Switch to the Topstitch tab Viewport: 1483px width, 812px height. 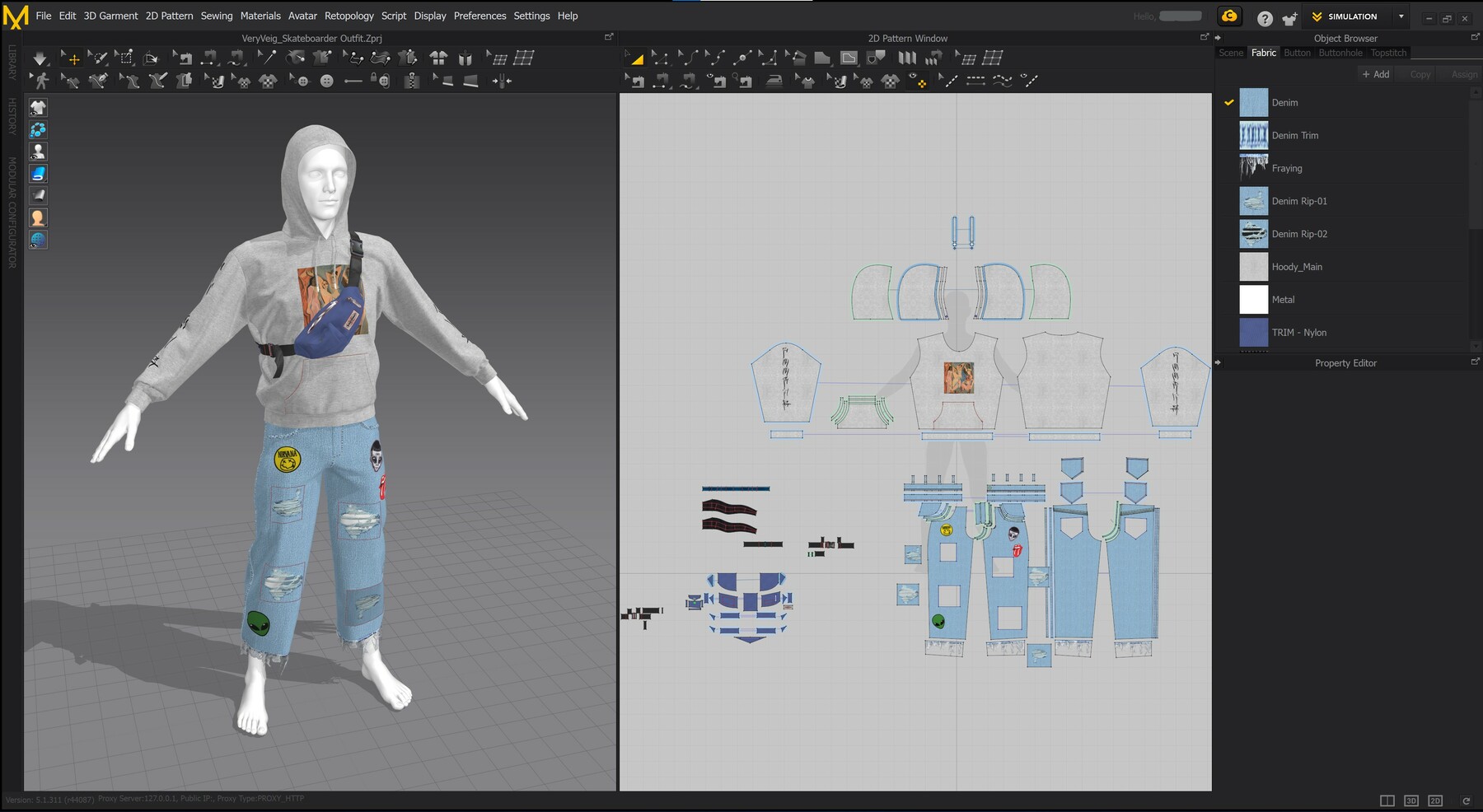point(1388,53)
